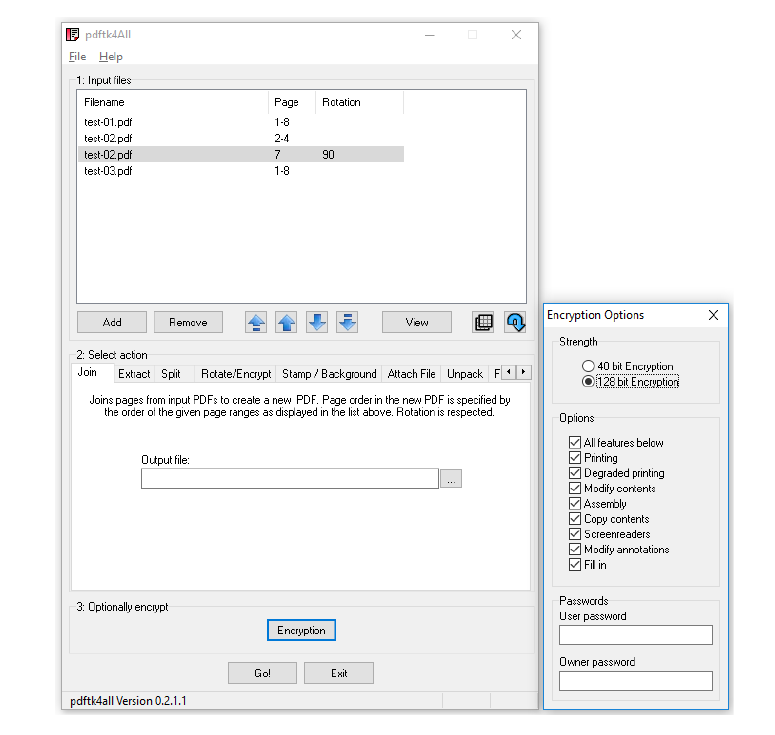The width and height of the screenshot is (775, 735).
Task: Click the Rotation column header
Action: click(359, 102)
